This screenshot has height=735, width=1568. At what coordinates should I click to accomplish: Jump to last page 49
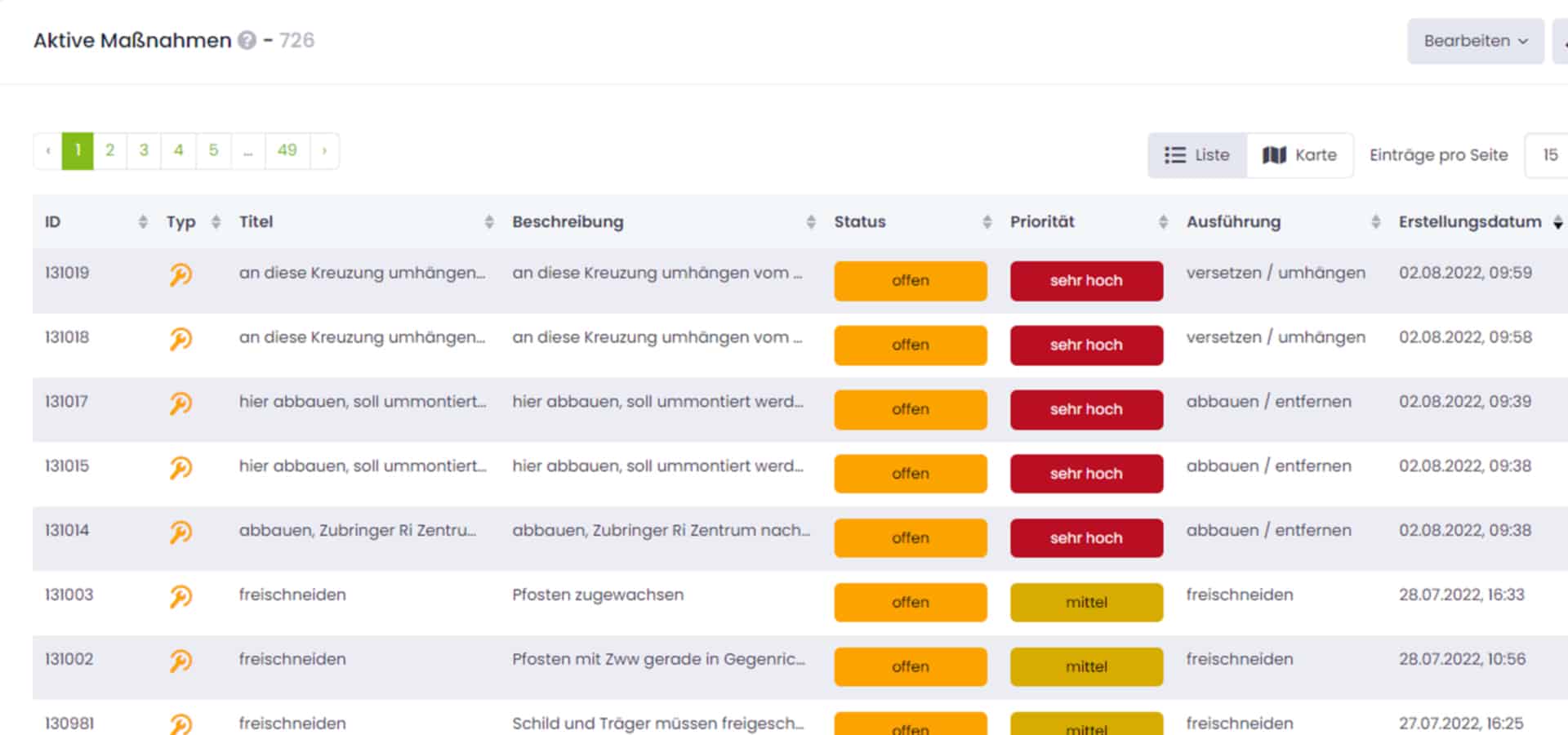[x=287, y=150]
